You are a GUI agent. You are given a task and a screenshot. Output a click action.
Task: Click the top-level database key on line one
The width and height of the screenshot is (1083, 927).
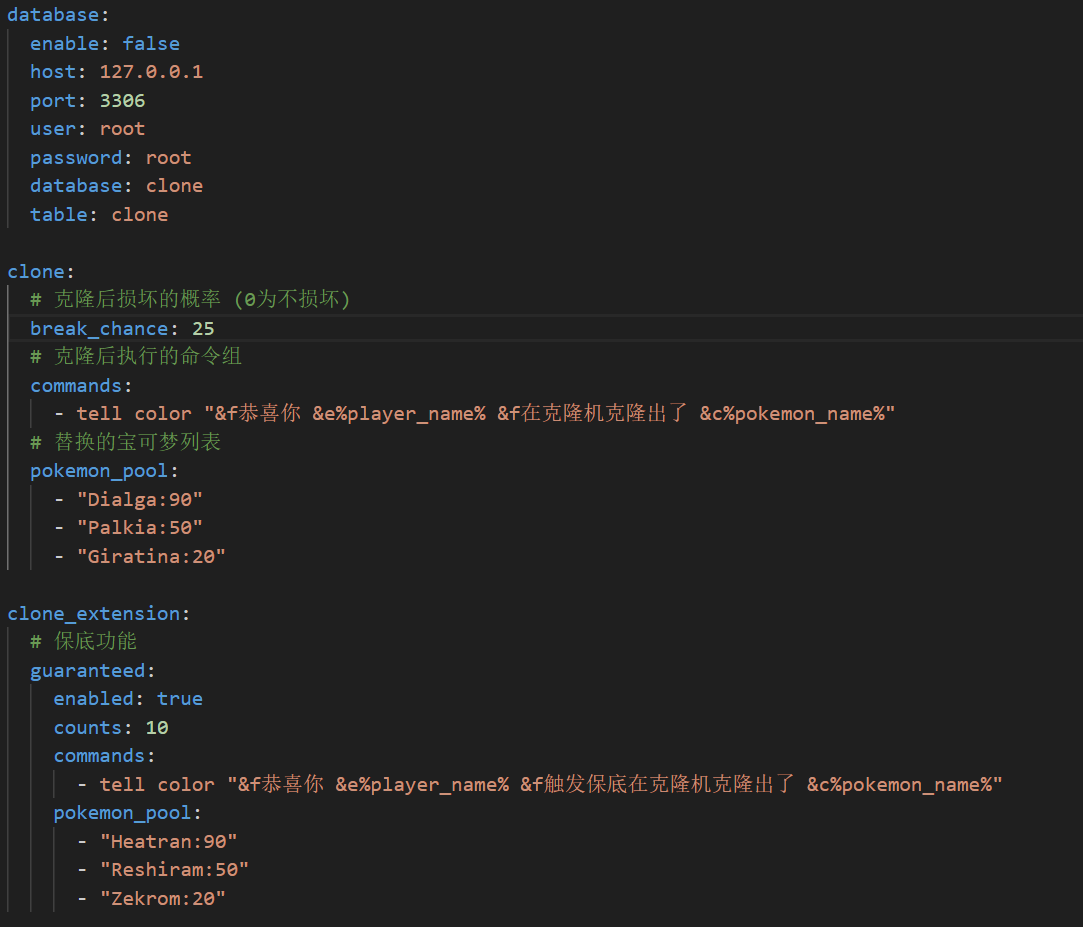point(52,15)
